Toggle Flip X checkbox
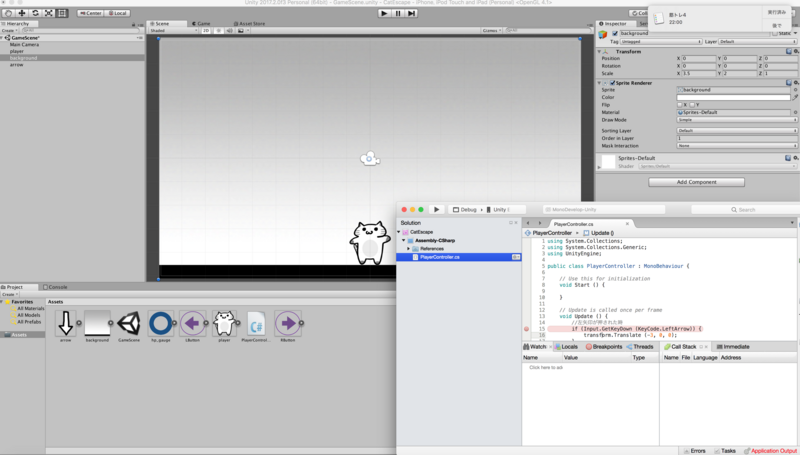 pos(680,105)
